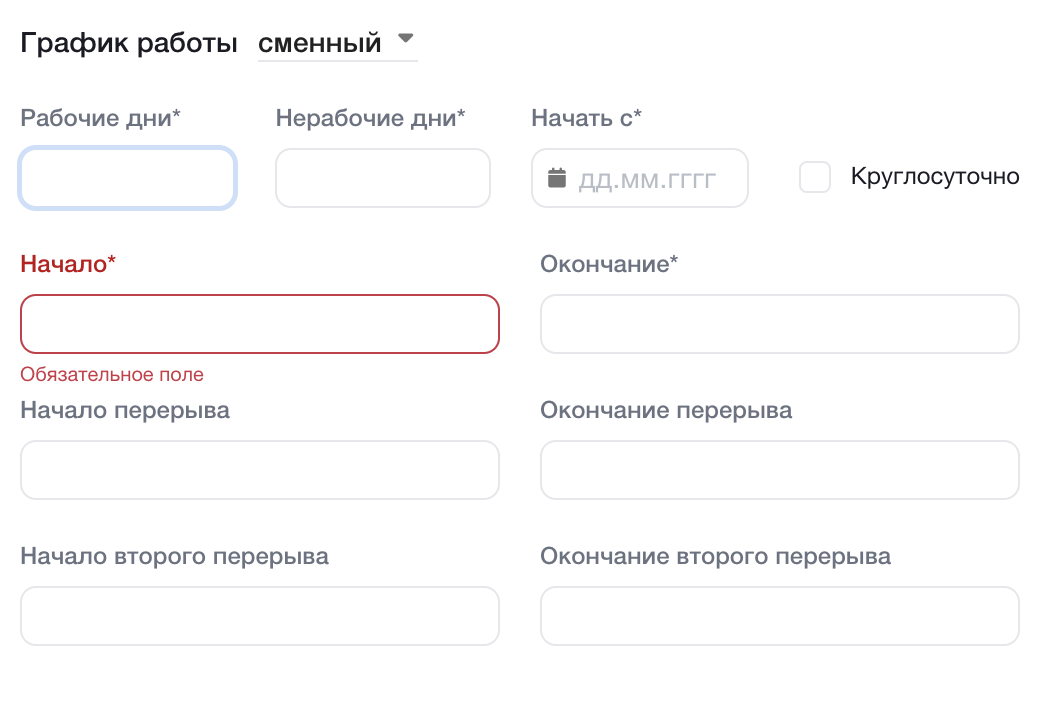The width and height of the screenshot is (1052, 704).
Task: Click the Круглосуточно label text
Action: click(x=934, y=177)
